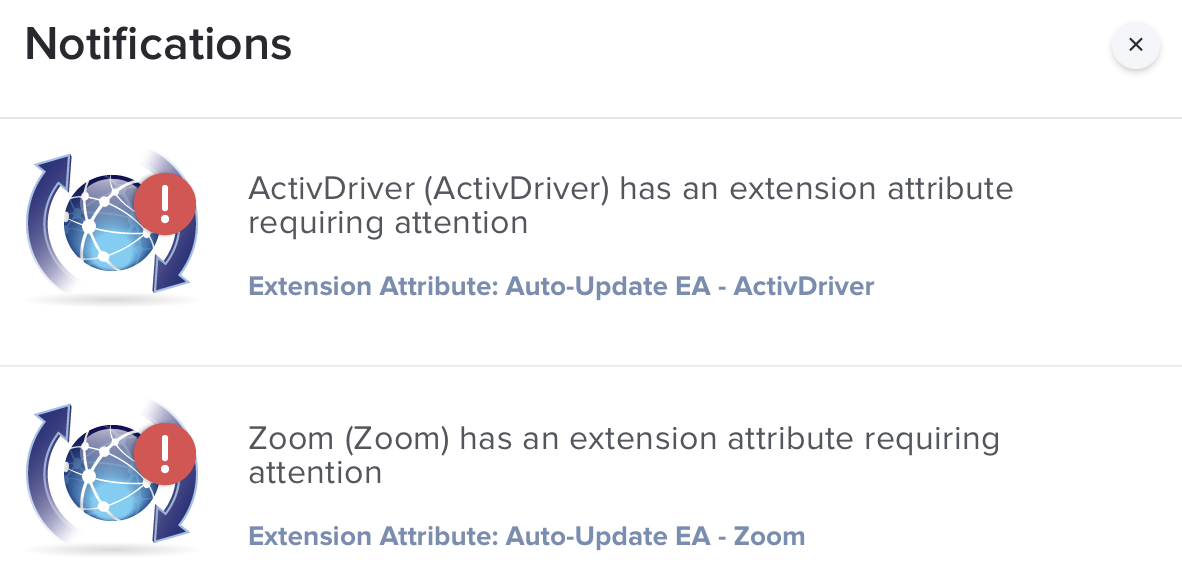Image resolution: width=1182 pixels, height=584 pixels.
Task: Click "requiring attention" line in ActivDriver notification
Action: (x=388, y=223)
